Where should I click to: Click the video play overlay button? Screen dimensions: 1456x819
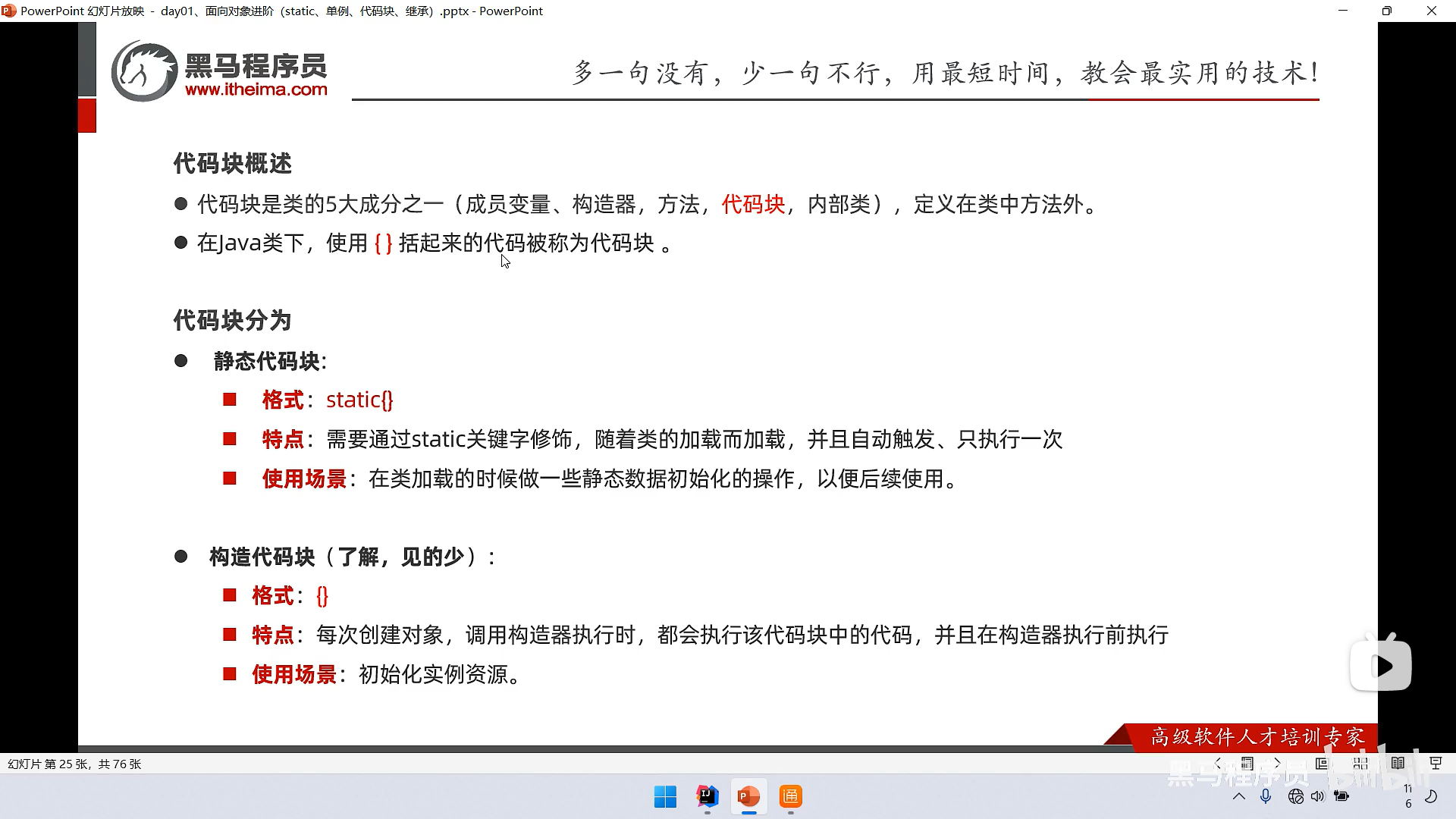1381,666
